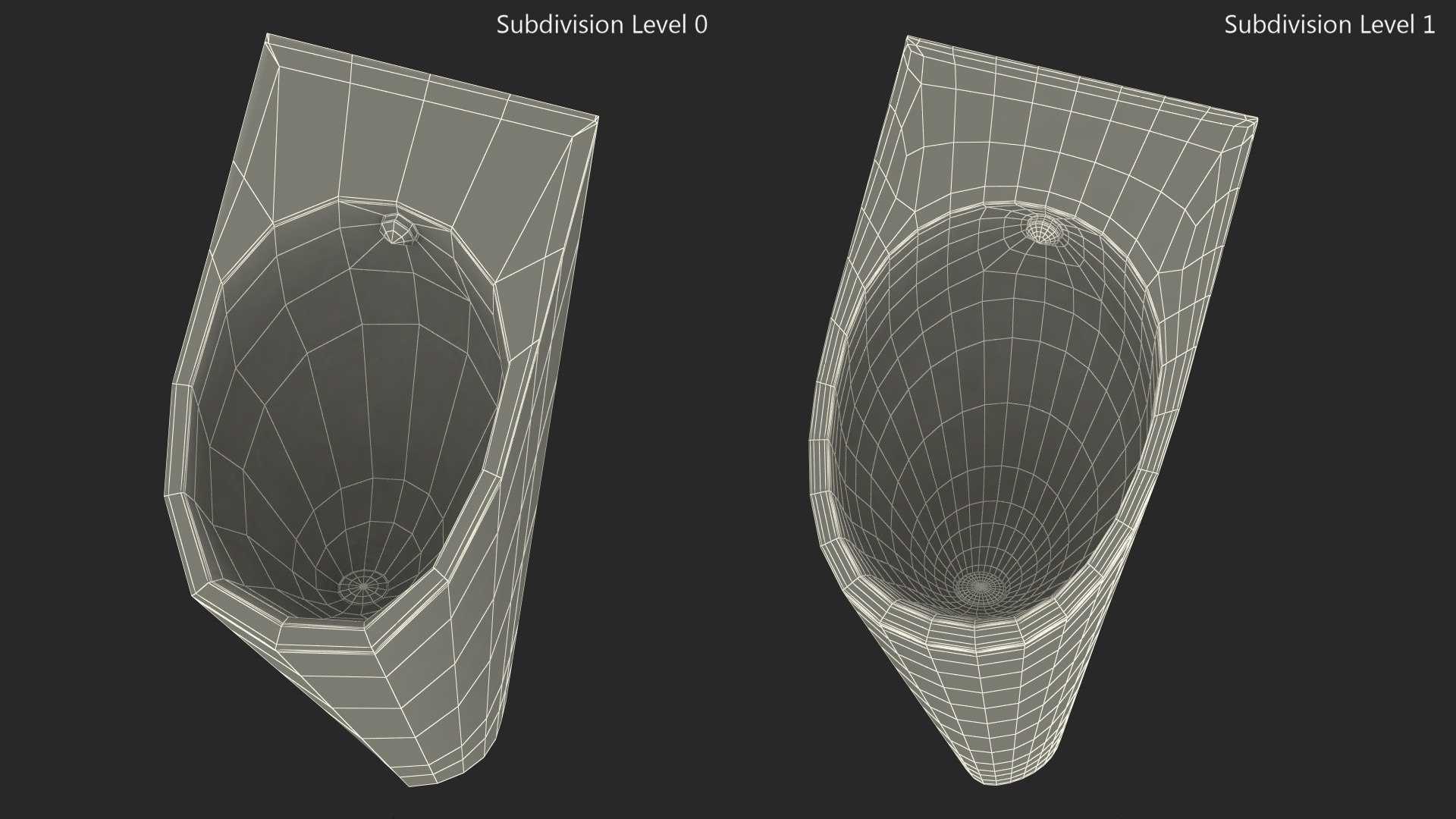Select drain hole of Level 0 urinal
This screenshot has width=1456, height=819.
click(x=362, y=585)
